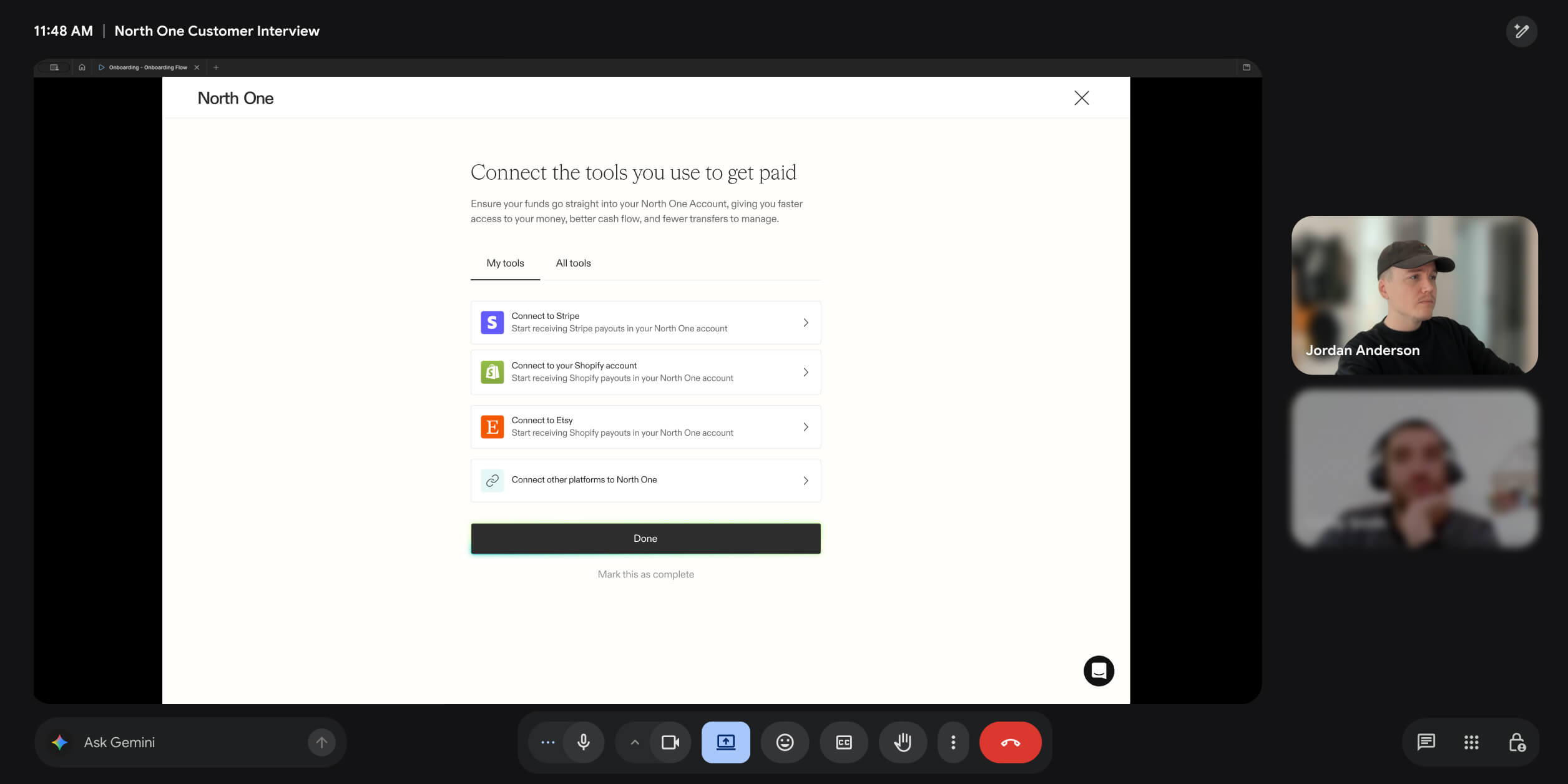This screenshot has height=784, width=1568.
Task: Open the support chat bubble widget
Action: pyautogui.click(x=1099, y=671)
